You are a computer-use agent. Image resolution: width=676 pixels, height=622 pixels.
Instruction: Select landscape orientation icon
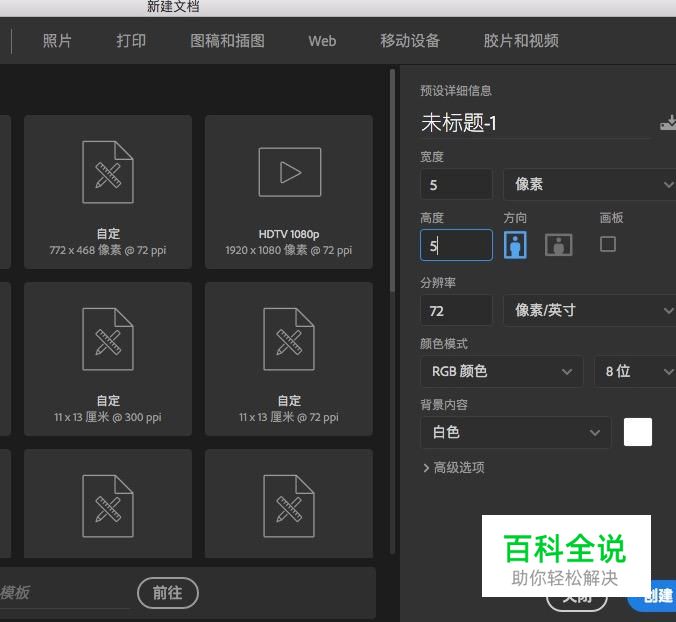pyautogui.click(x=559, y=245)
